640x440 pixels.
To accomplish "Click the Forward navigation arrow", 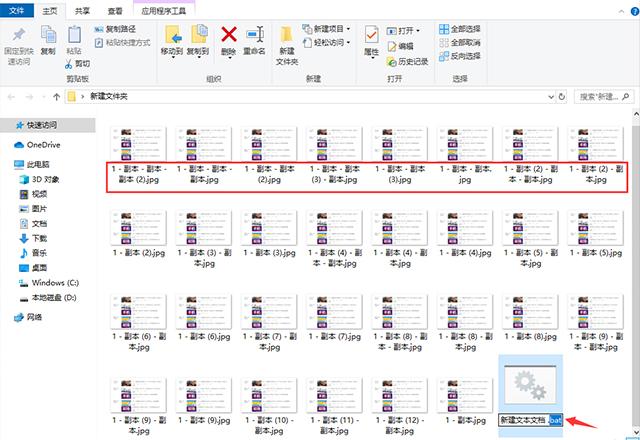I will [29, 97].
